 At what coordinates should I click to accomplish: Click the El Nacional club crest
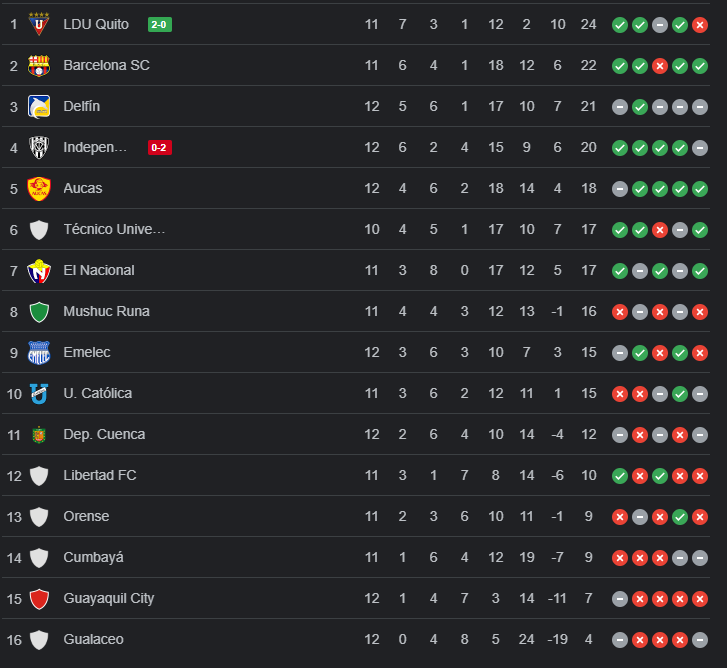click(39, 270)
